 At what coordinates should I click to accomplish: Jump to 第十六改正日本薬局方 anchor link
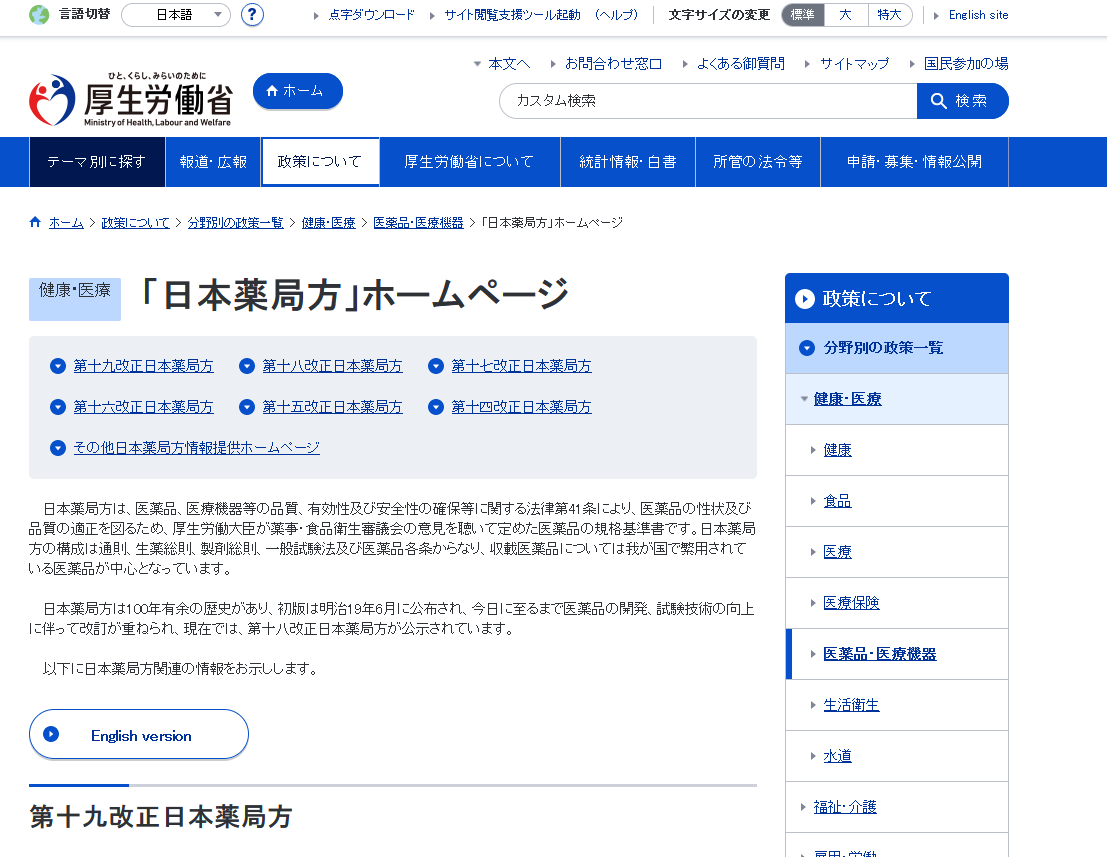click(143, 407)
